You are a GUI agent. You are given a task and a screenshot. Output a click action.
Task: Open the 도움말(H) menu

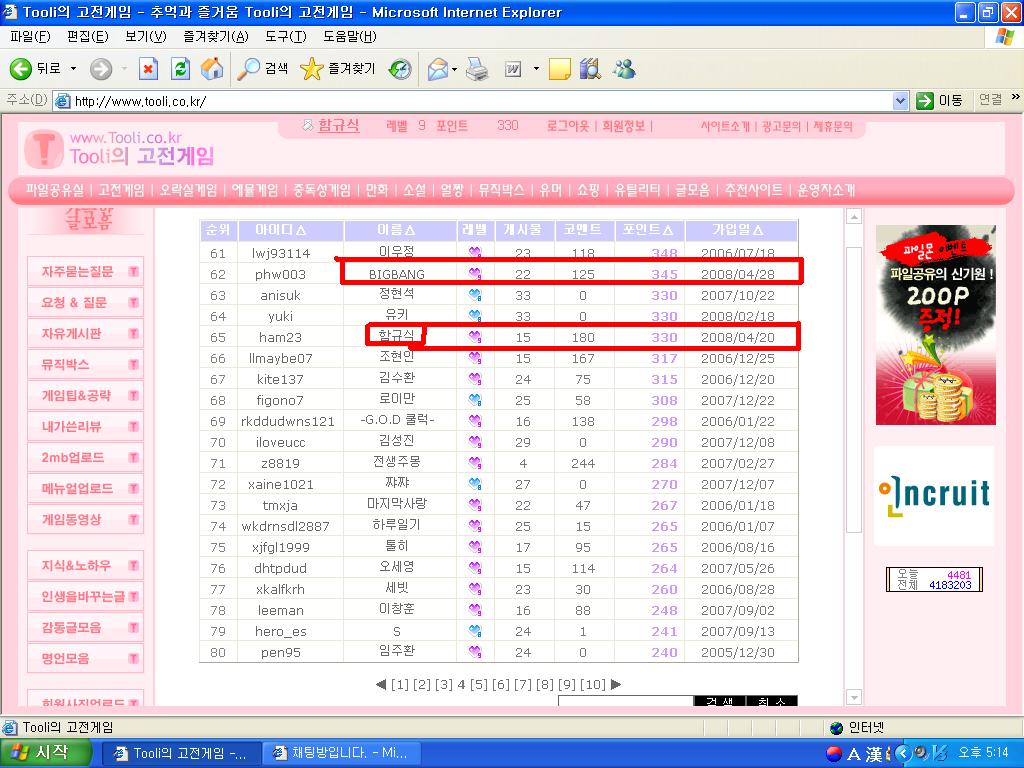[x=349, y=37]
